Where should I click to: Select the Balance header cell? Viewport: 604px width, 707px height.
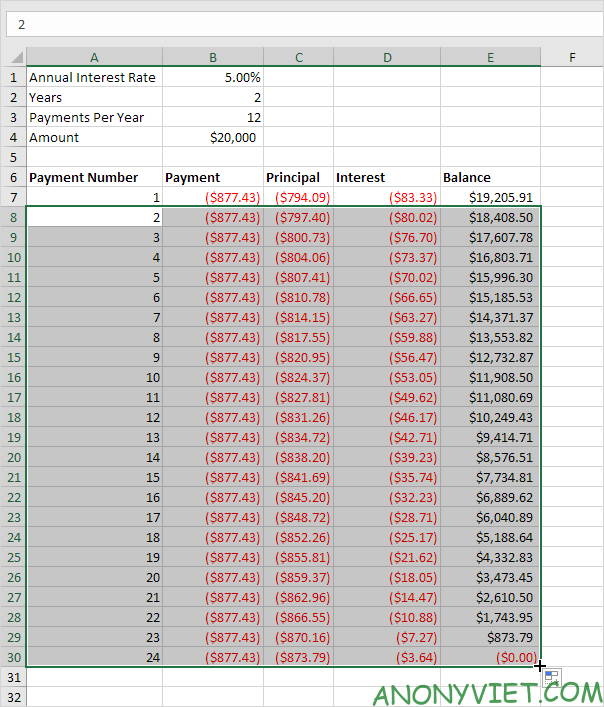click(x=490, y=178)
